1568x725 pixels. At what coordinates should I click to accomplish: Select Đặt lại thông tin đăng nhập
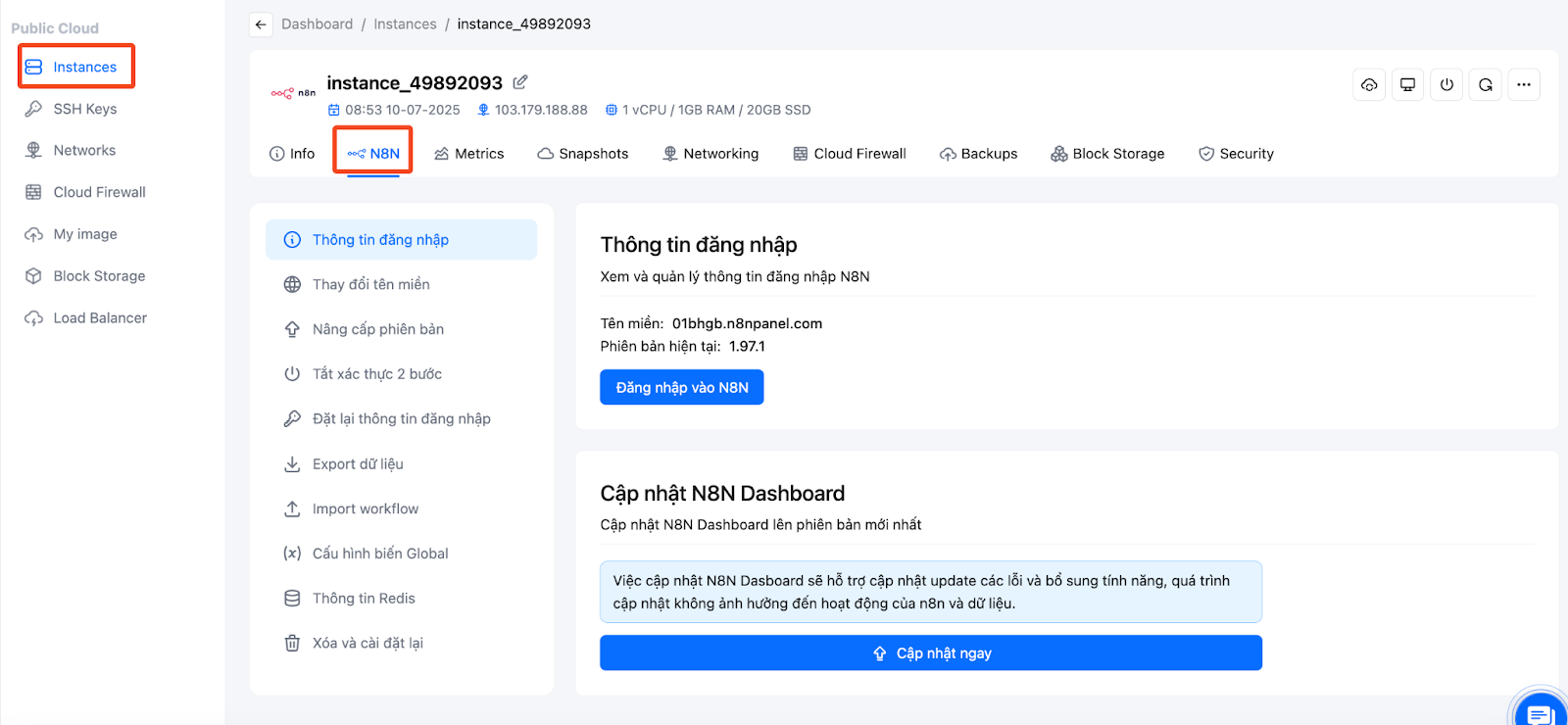401,418
